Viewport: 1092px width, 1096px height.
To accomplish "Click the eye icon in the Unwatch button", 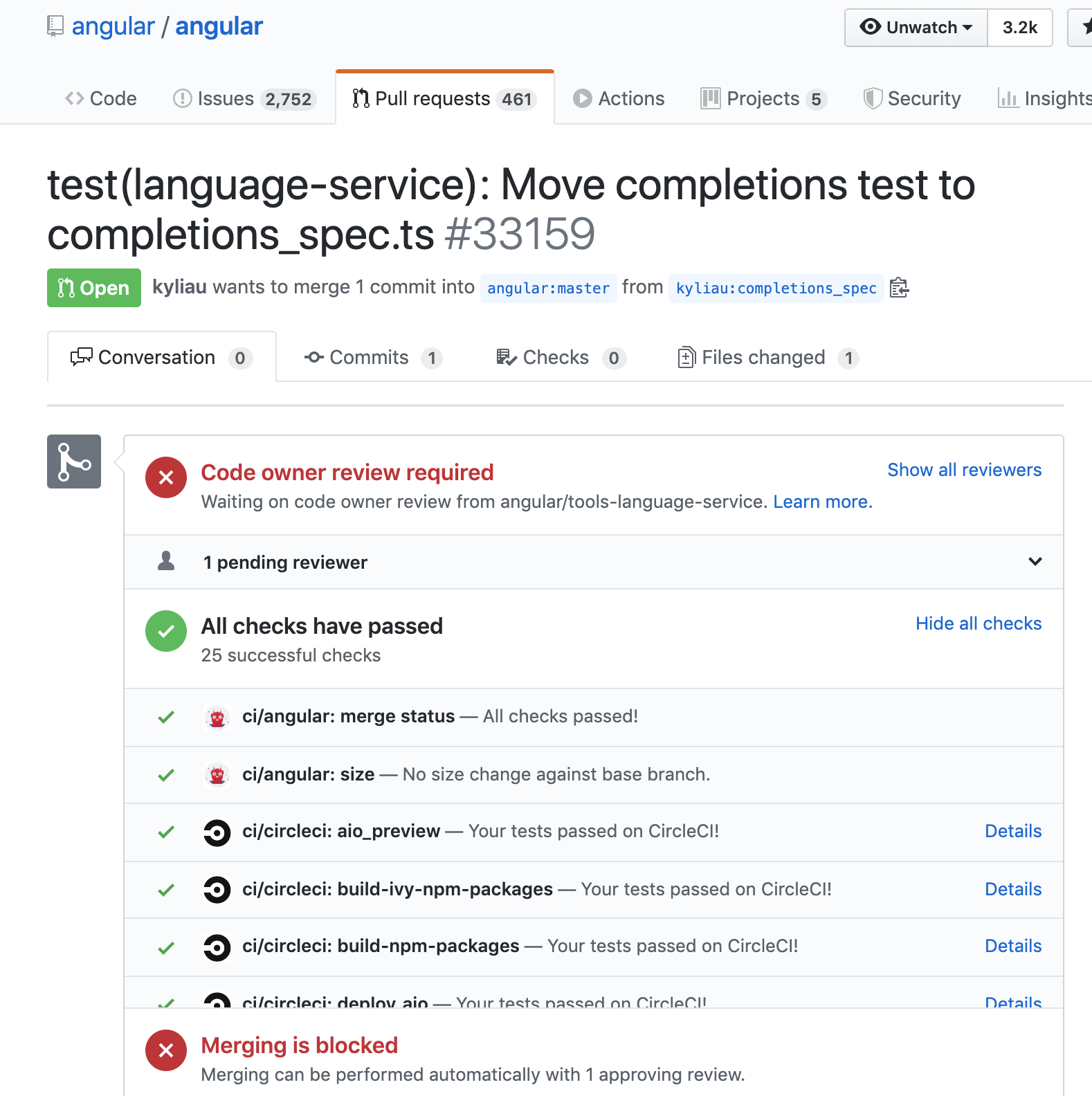I will click(871, 26).
